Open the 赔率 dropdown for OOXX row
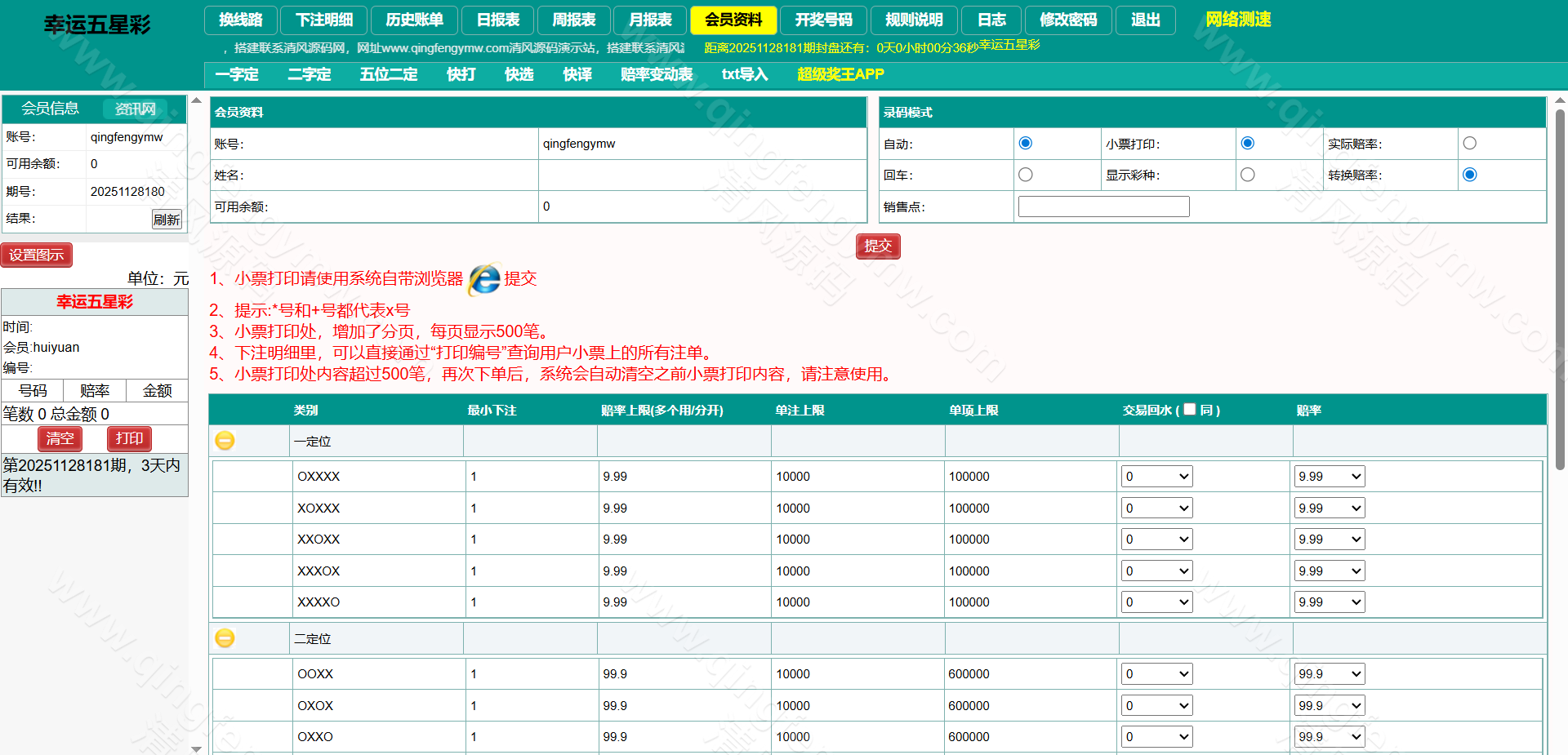Viewport: 1568px width, 755px height. pos(1329,673)
